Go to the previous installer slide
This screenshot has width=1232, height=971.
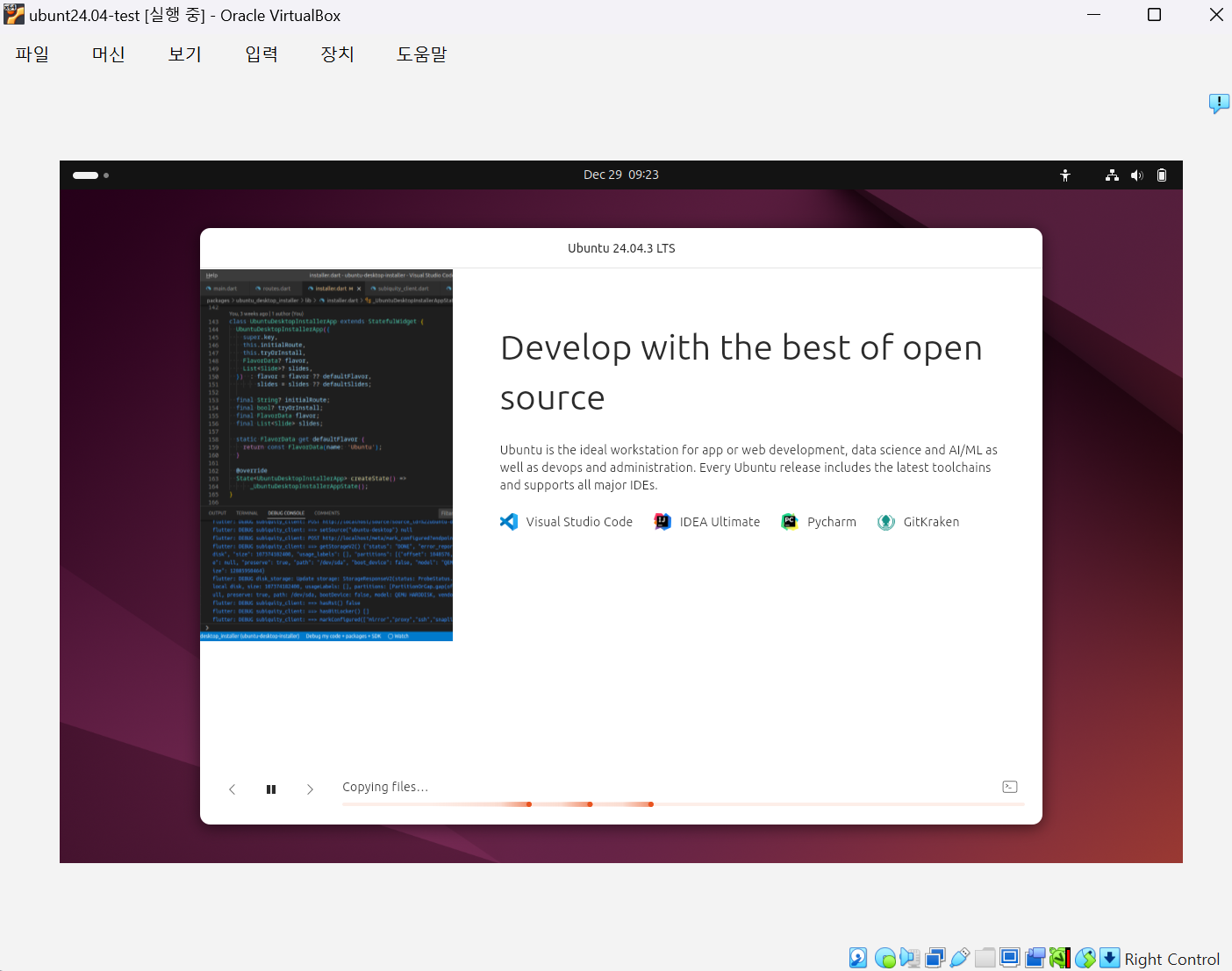(233, 789)
